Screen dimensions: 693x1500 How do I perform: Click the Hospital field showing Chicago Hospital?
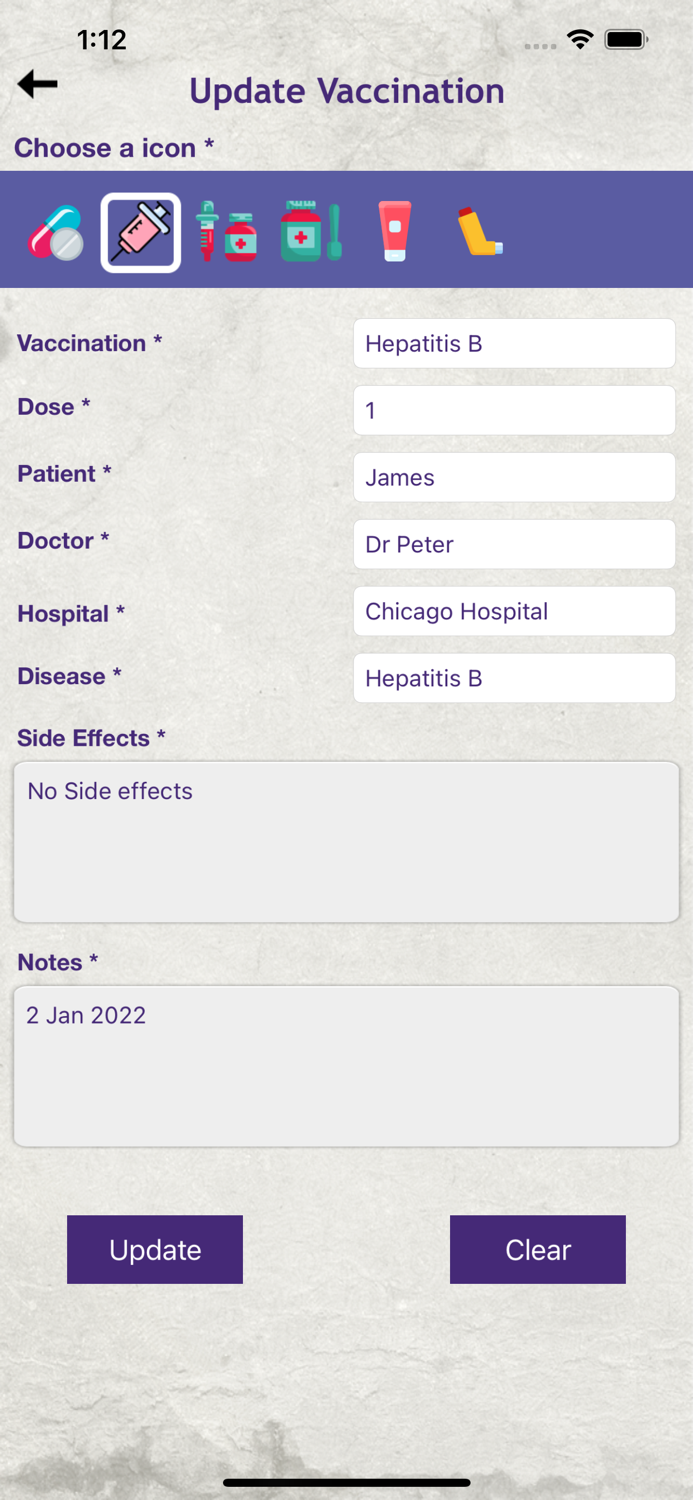513,611
